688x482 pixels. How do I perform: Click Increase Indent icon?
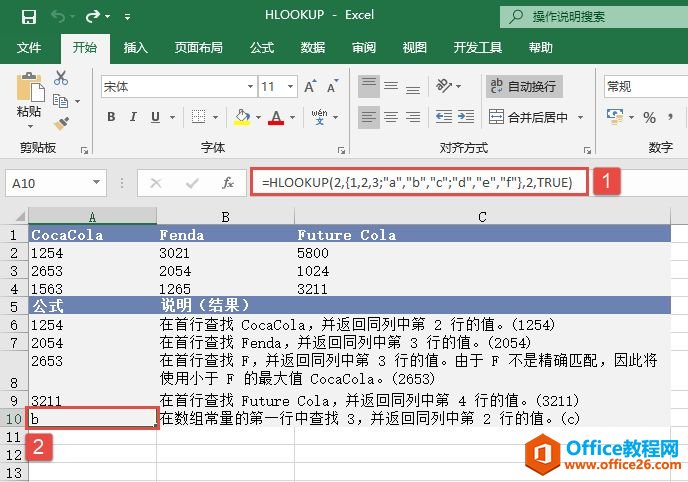466,117
